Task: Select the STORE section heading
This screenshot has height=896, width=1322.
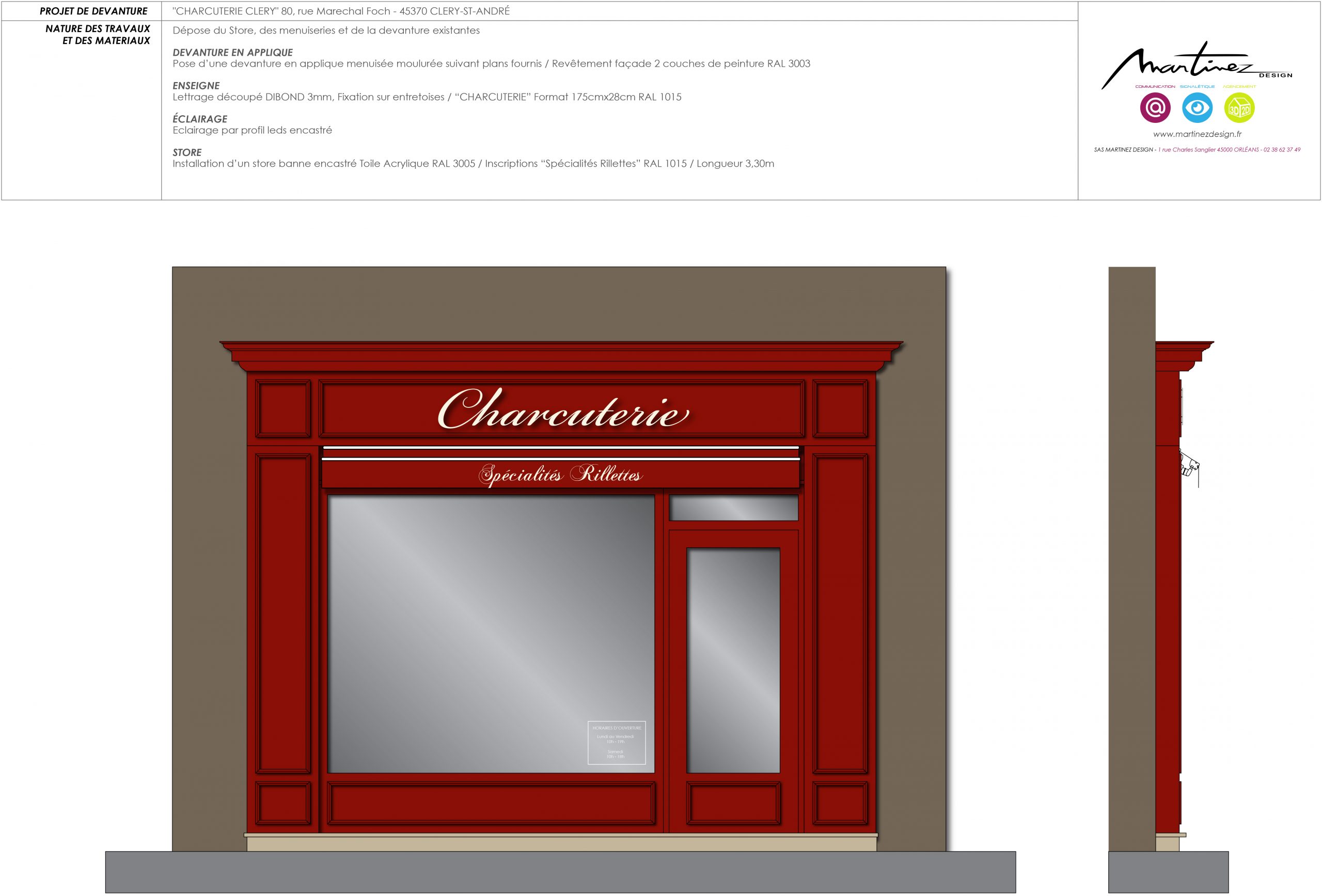Action: tap(186, 152)
